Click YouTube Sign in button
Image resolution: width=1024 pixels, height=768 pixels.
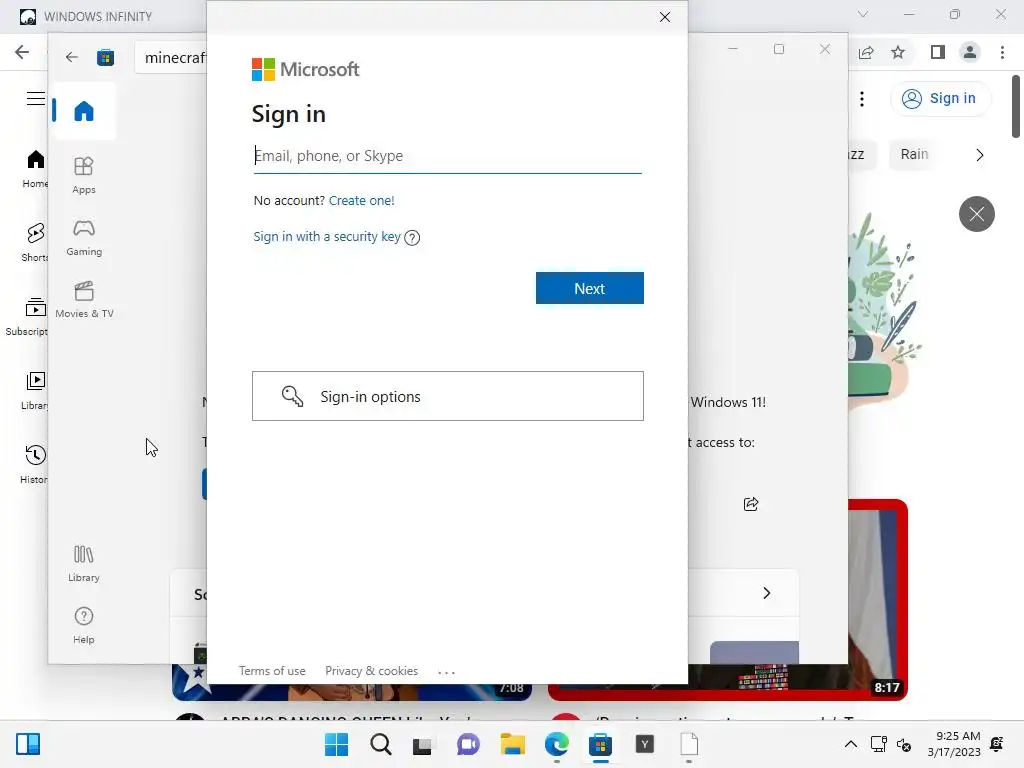point(940,99)
